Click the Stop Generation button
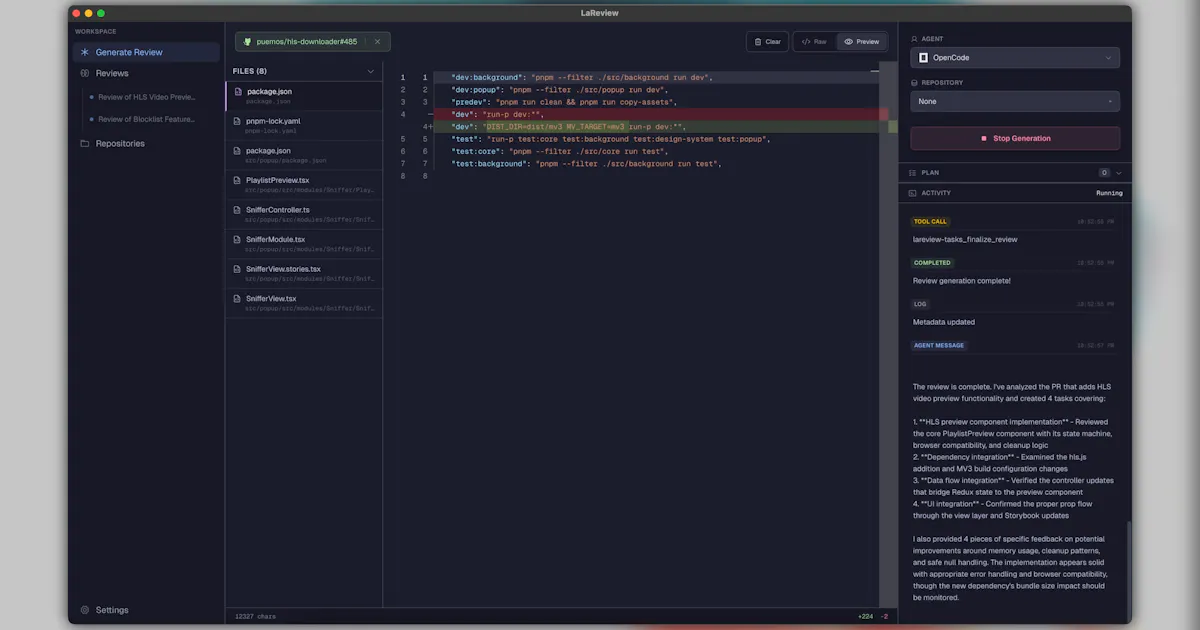The height and width of the screenshot is (630, 1200). coord(1015,139)
